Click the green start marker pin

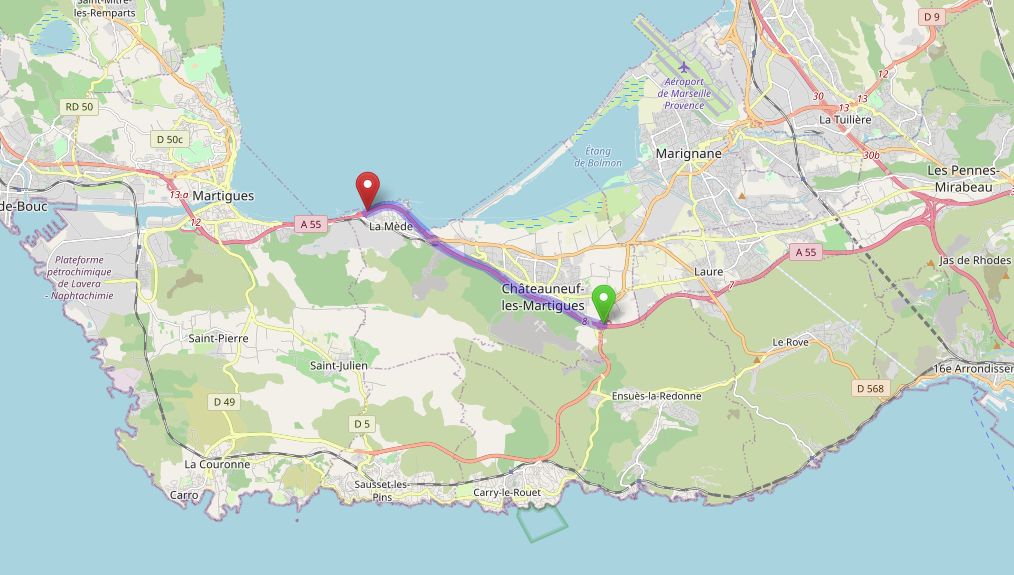coord(604,302)
